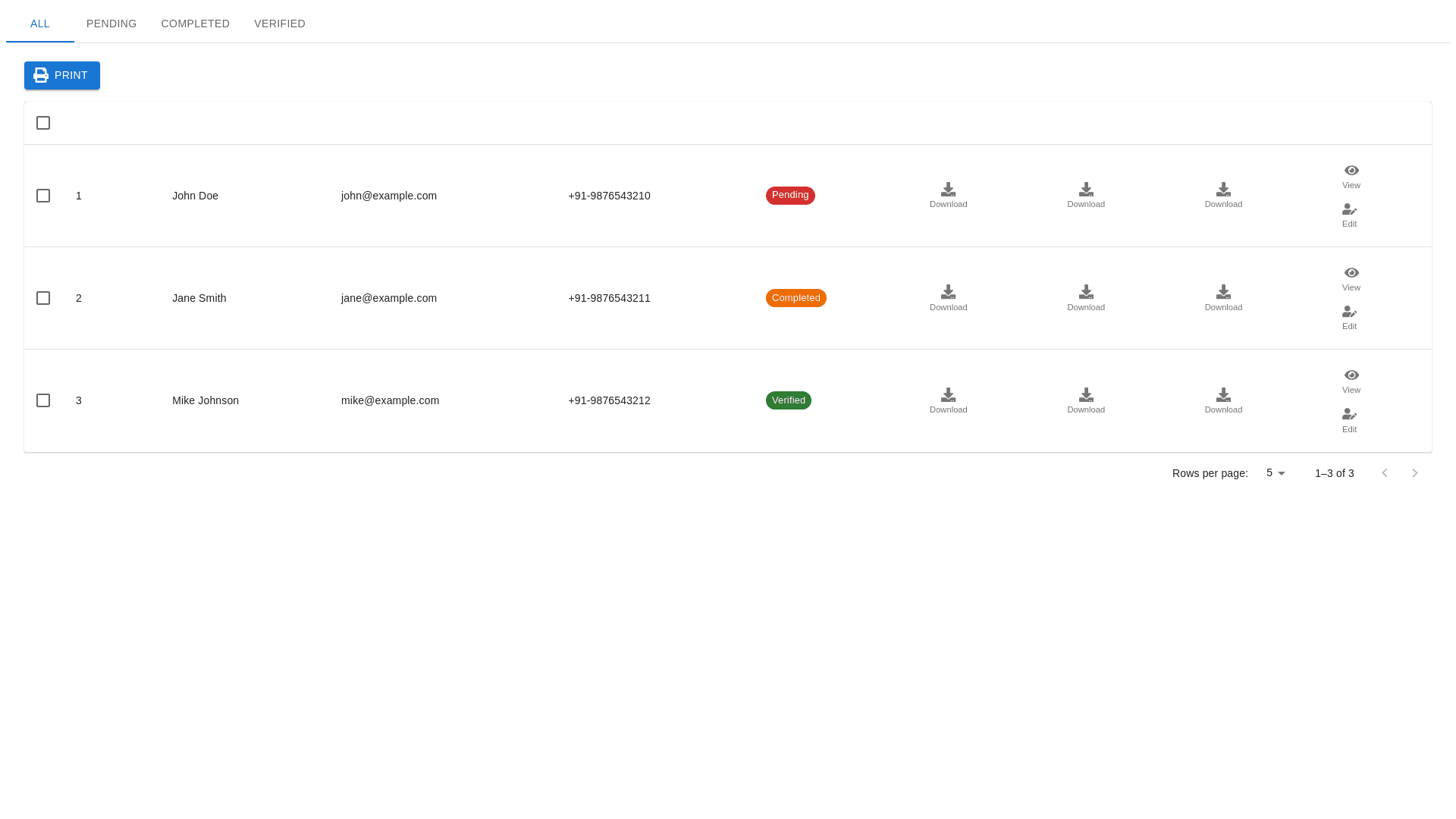This screenshot has width=1456, height=819.
Task: Switch to the Pending tab
Action: [x=111, y=24]
